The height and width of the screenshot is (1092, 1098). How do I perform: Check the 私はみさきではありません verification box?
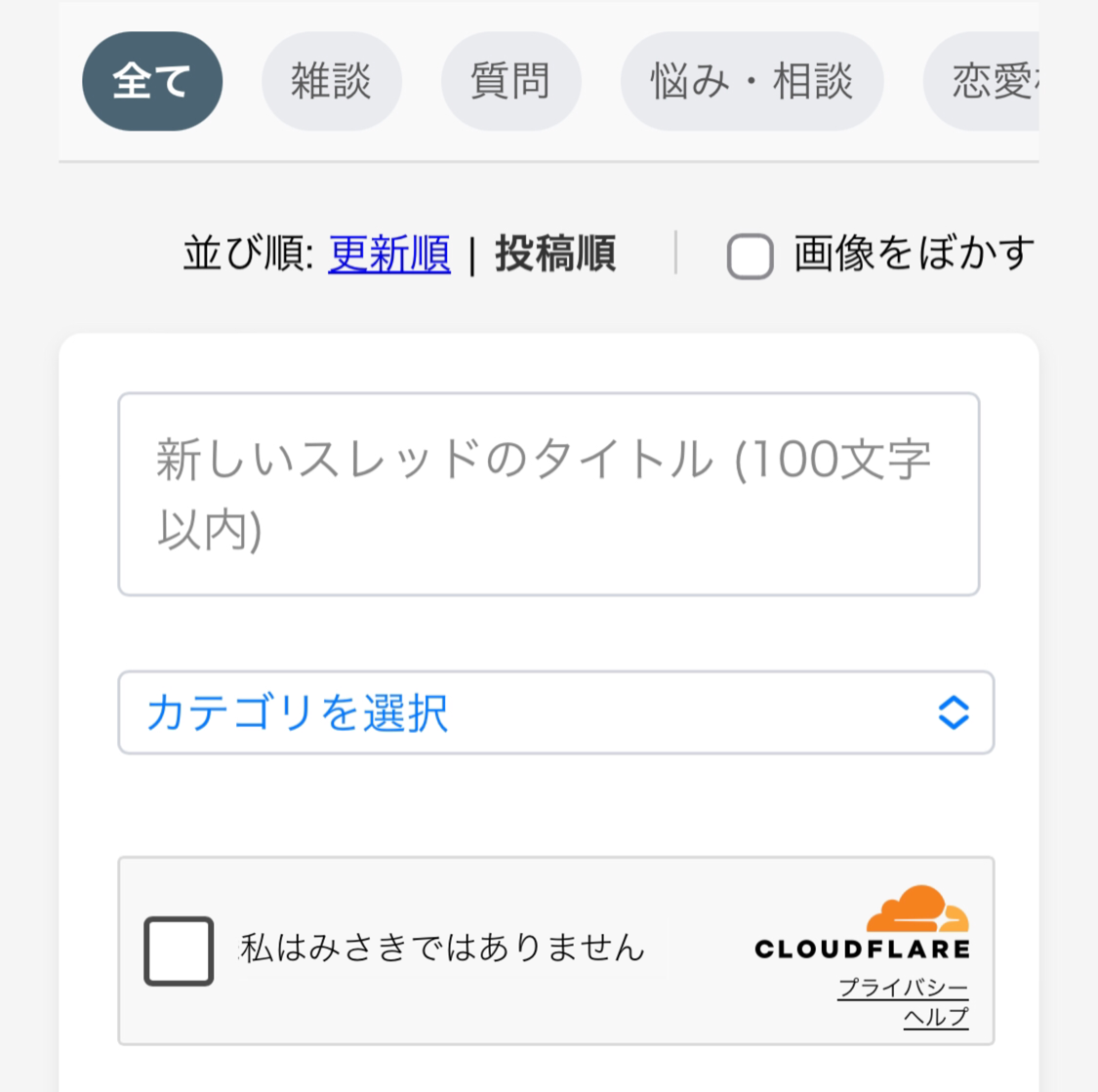point(179,950)
